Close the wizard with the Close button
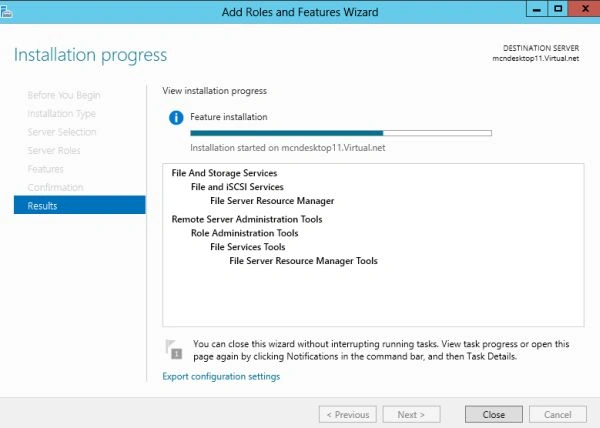 [x=494, y=414]
